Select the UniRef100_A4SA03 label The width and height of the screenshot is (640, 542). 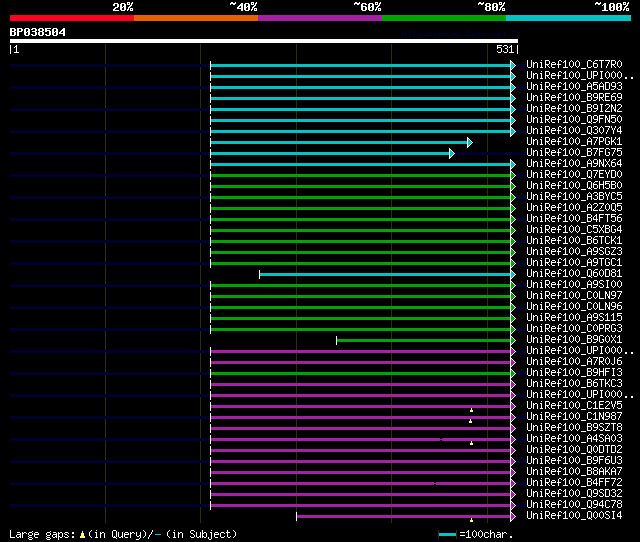point(574,439)
